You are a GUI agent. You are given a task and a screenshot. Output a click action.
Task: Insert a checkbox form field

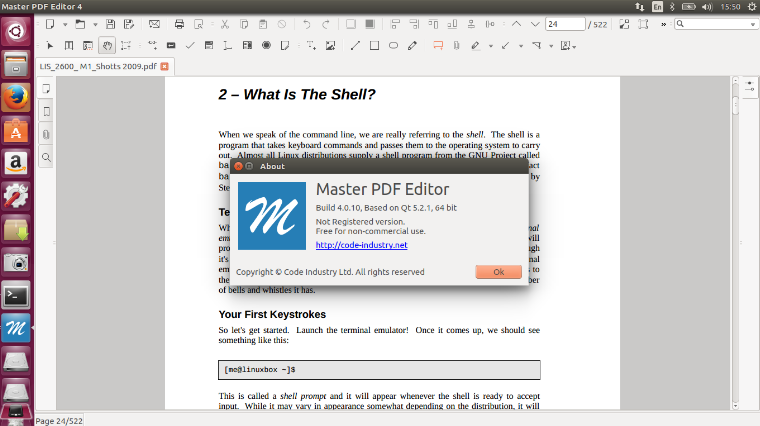click(x=190, y=46)
